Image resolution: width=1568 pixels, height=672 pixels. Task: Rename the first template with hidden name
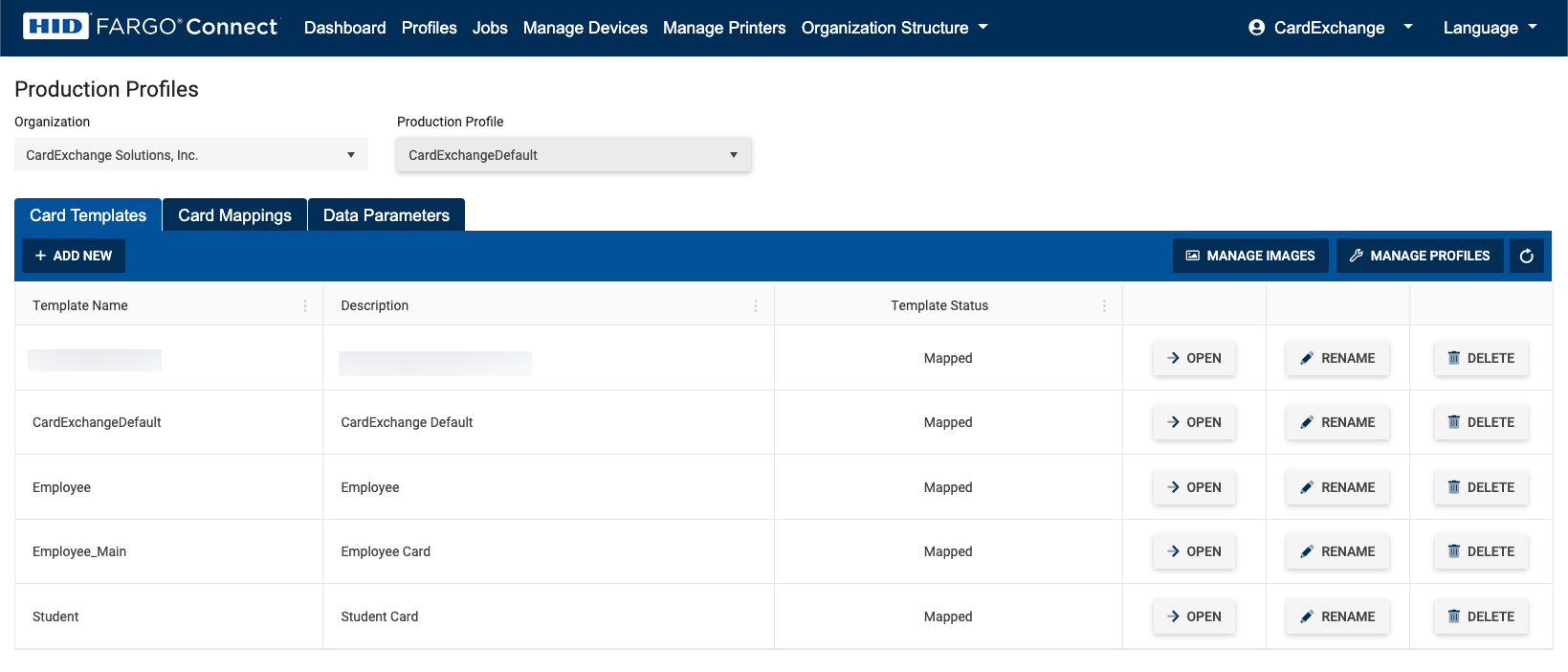pos(1337,358)
